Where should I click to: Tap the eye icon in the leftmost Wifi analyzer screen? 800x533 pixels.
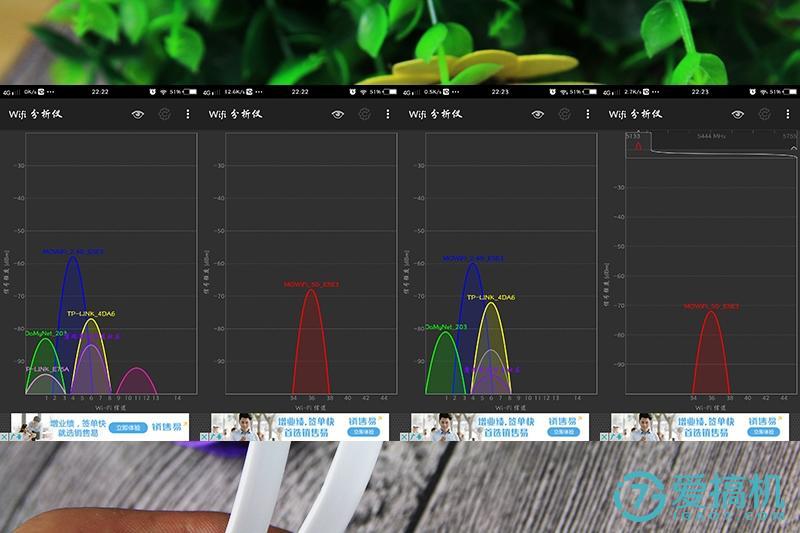pyautogui.click(x=137, y=114)
